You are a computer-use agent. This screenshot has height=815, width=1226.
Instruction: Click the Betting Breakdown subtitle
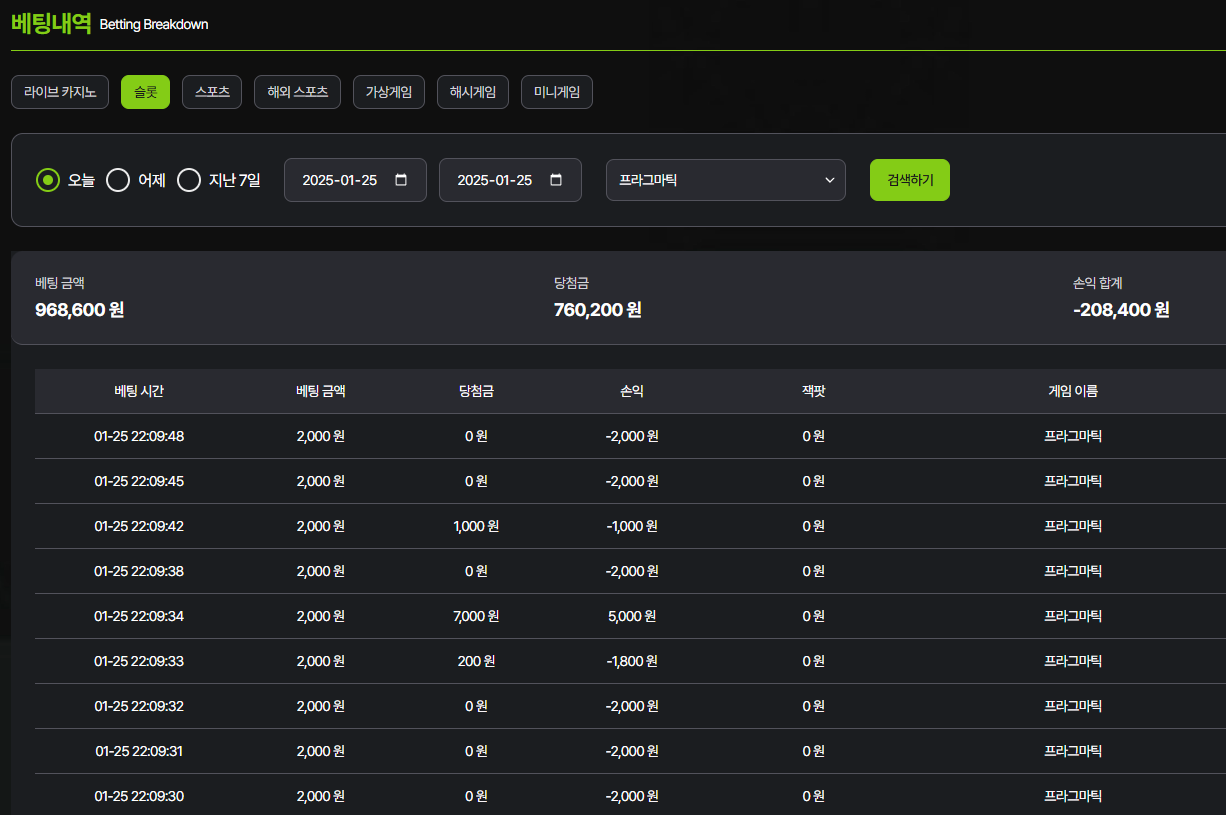tap(154, 24)
